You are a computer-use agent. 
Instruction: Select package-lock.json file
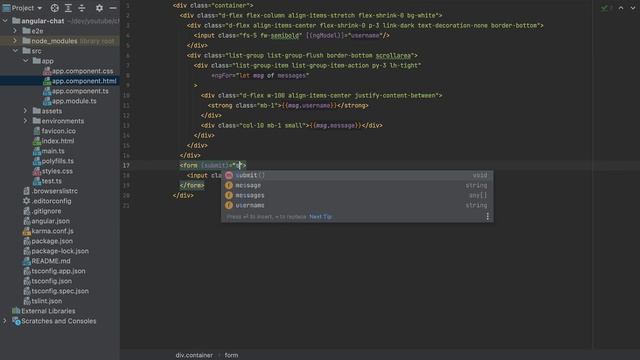pos(56,251)
